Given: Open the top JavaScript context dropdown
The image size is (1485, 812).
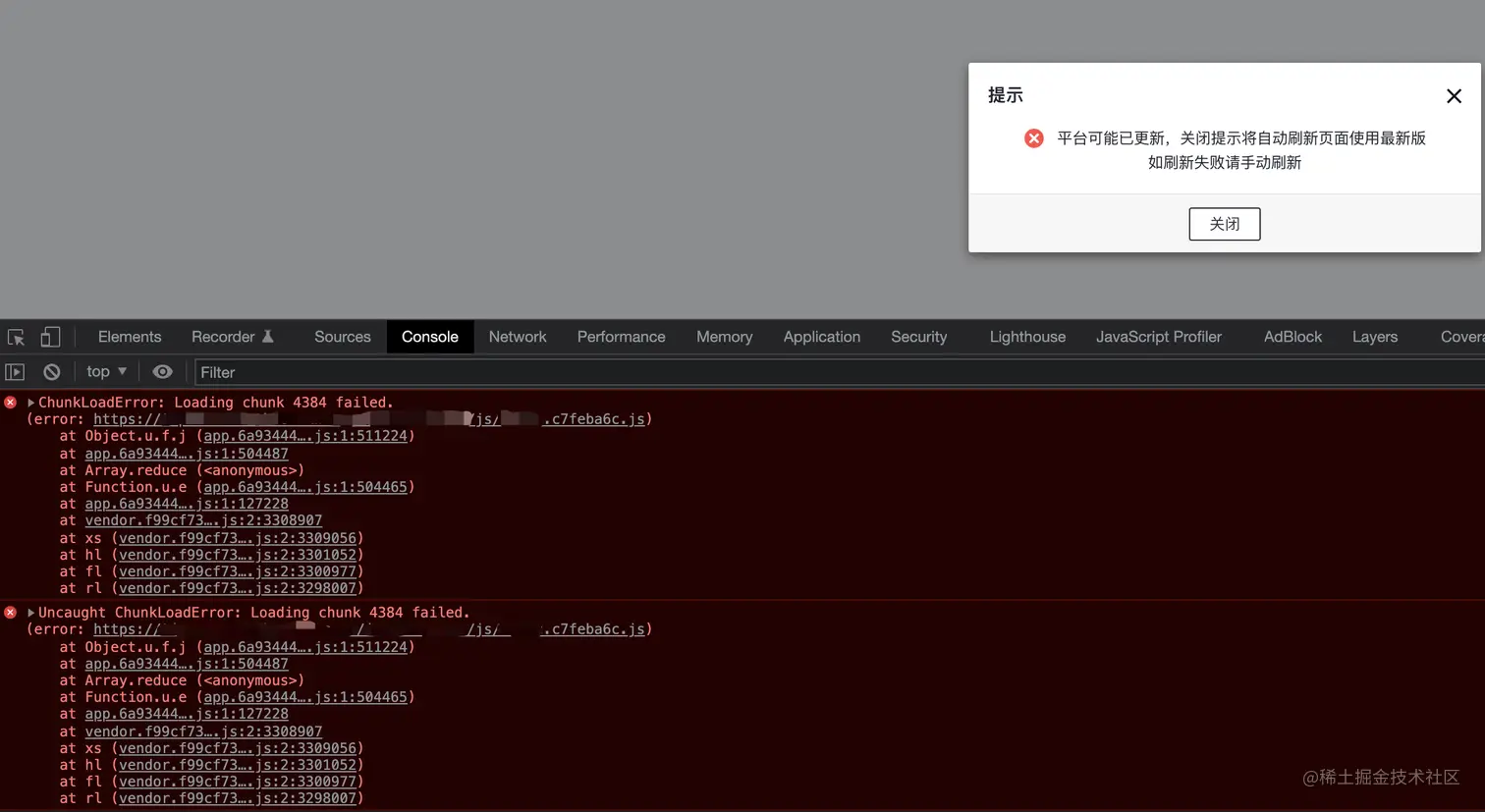Looking at the screenshot, I should click(106, 371).
